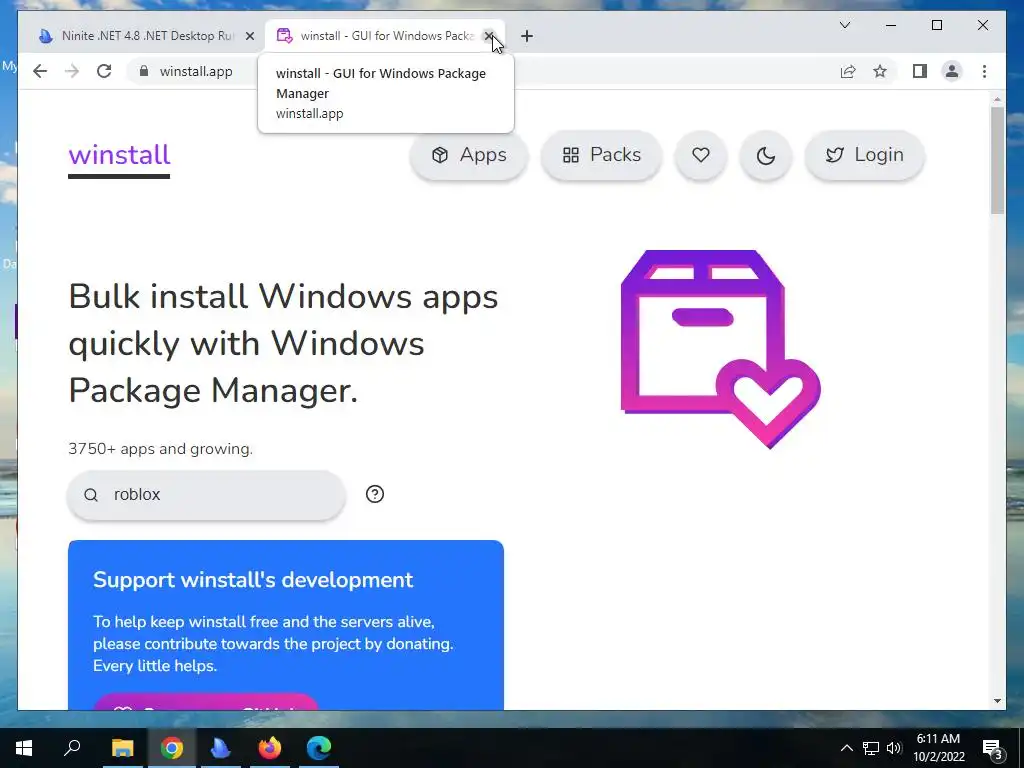
Task: Go to the winstall home logo
Action: tap(119, 157)
